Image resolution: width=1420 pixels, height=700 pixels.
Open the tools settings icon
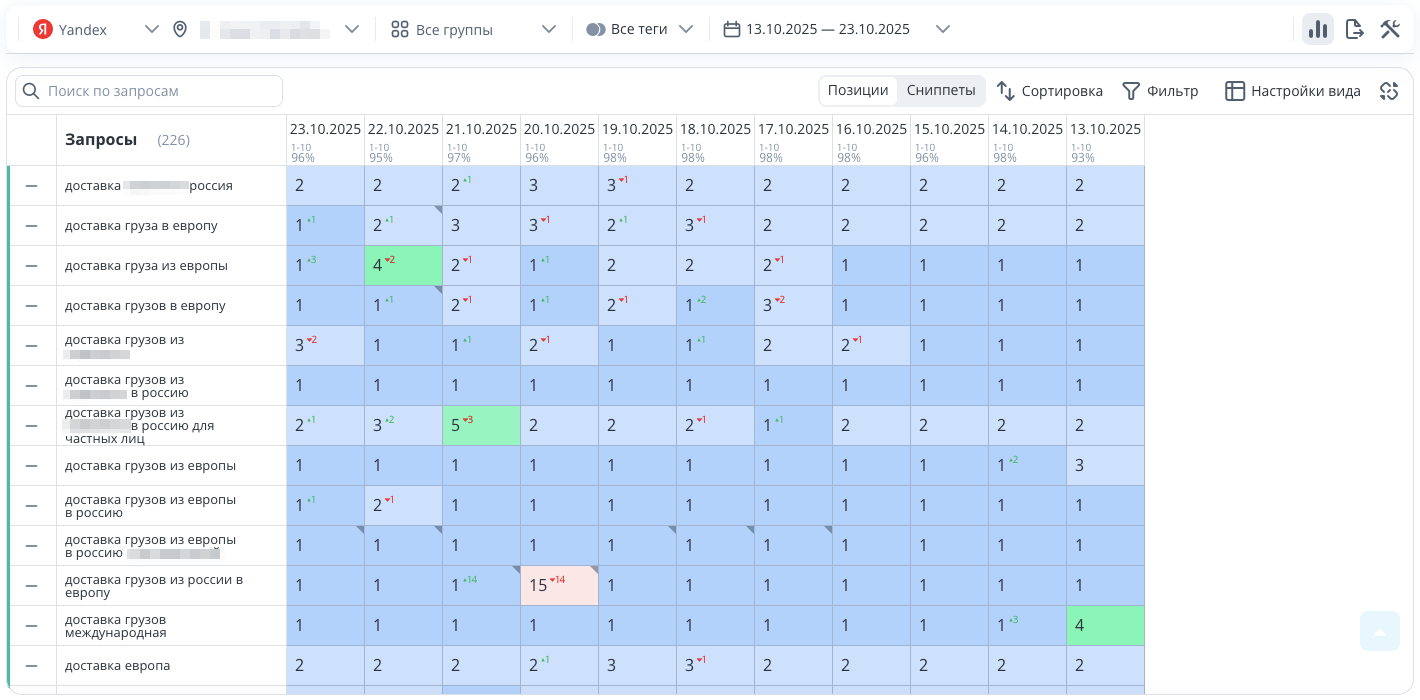(x=1390, y=29)
